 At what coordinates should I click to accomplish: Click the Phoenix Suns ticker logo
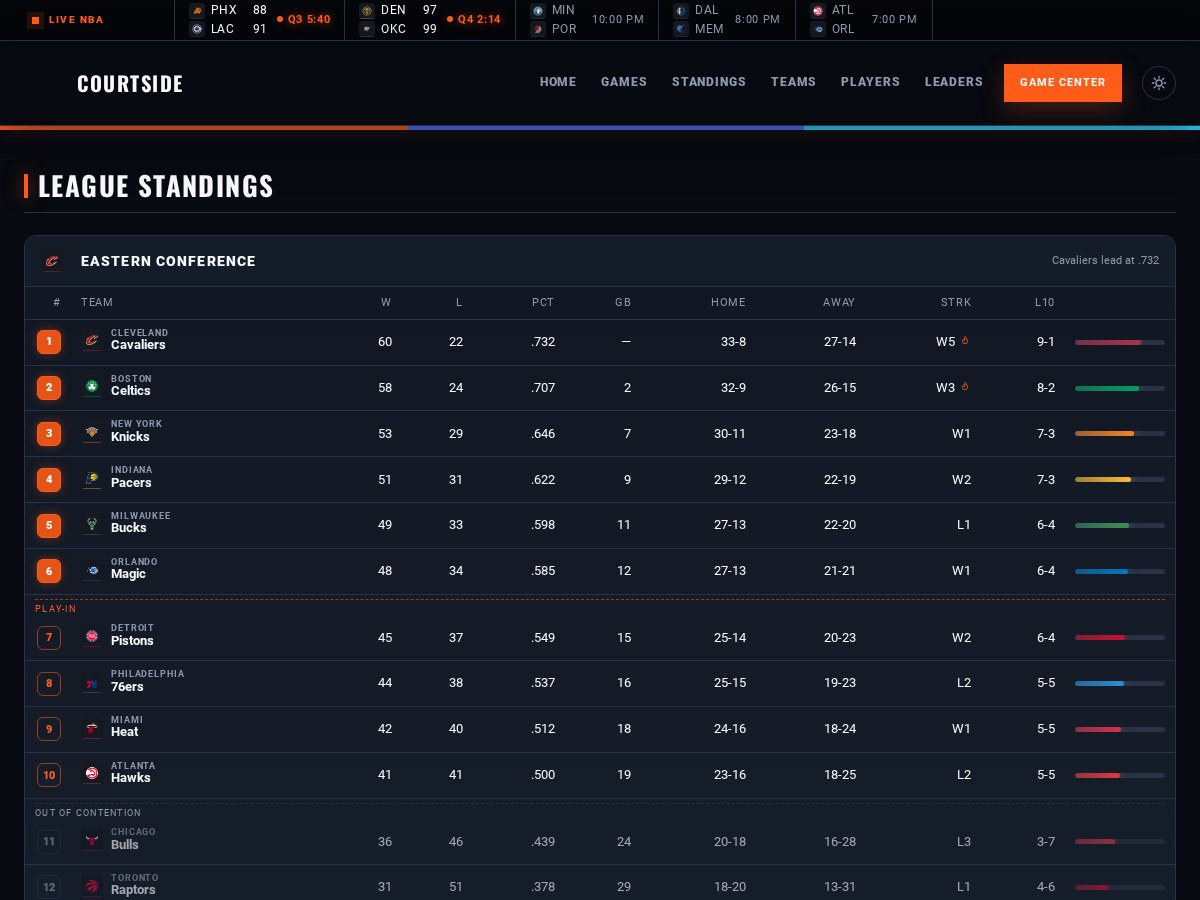[x=197, y=10]
